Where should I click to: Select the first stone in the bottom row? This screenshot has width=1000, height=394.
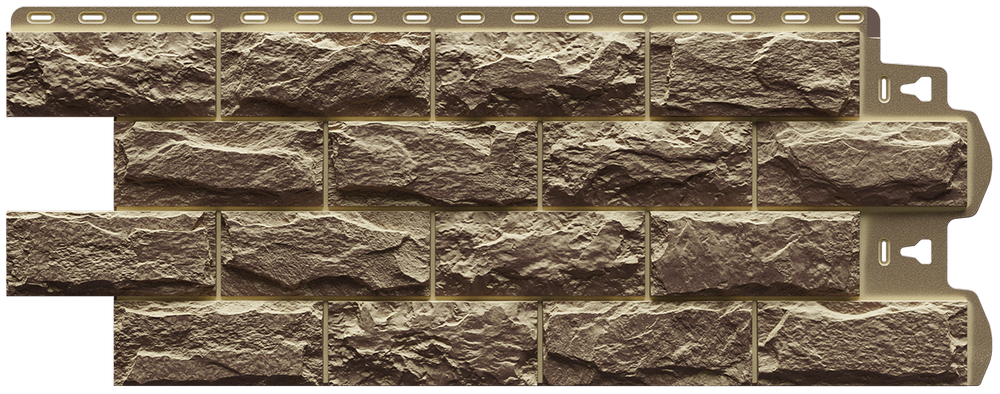tap(219, 343)
